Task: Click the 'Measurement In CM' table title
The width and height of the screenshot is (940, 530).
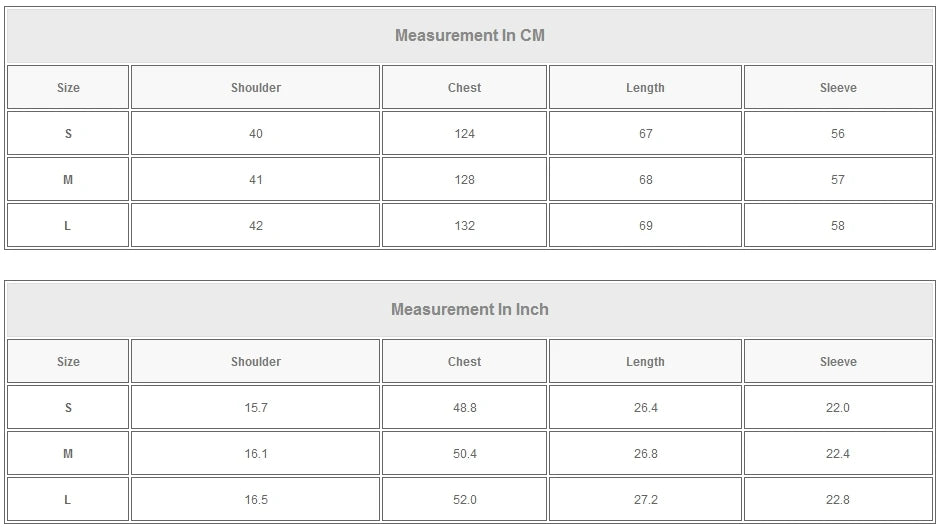Action: tap(469, 36)
